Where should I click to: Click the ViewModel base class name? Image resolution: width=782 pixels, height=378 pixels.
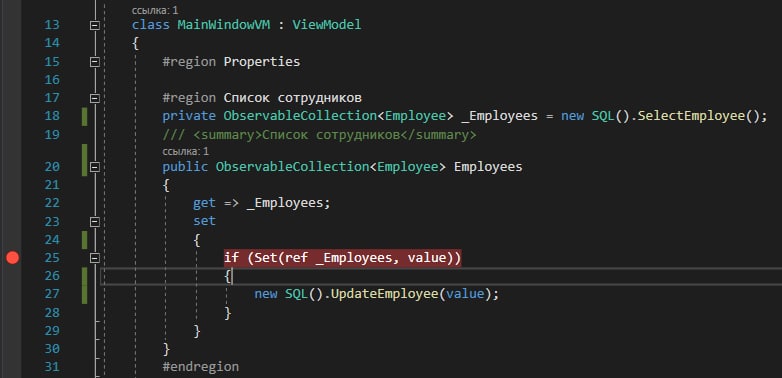327,24
